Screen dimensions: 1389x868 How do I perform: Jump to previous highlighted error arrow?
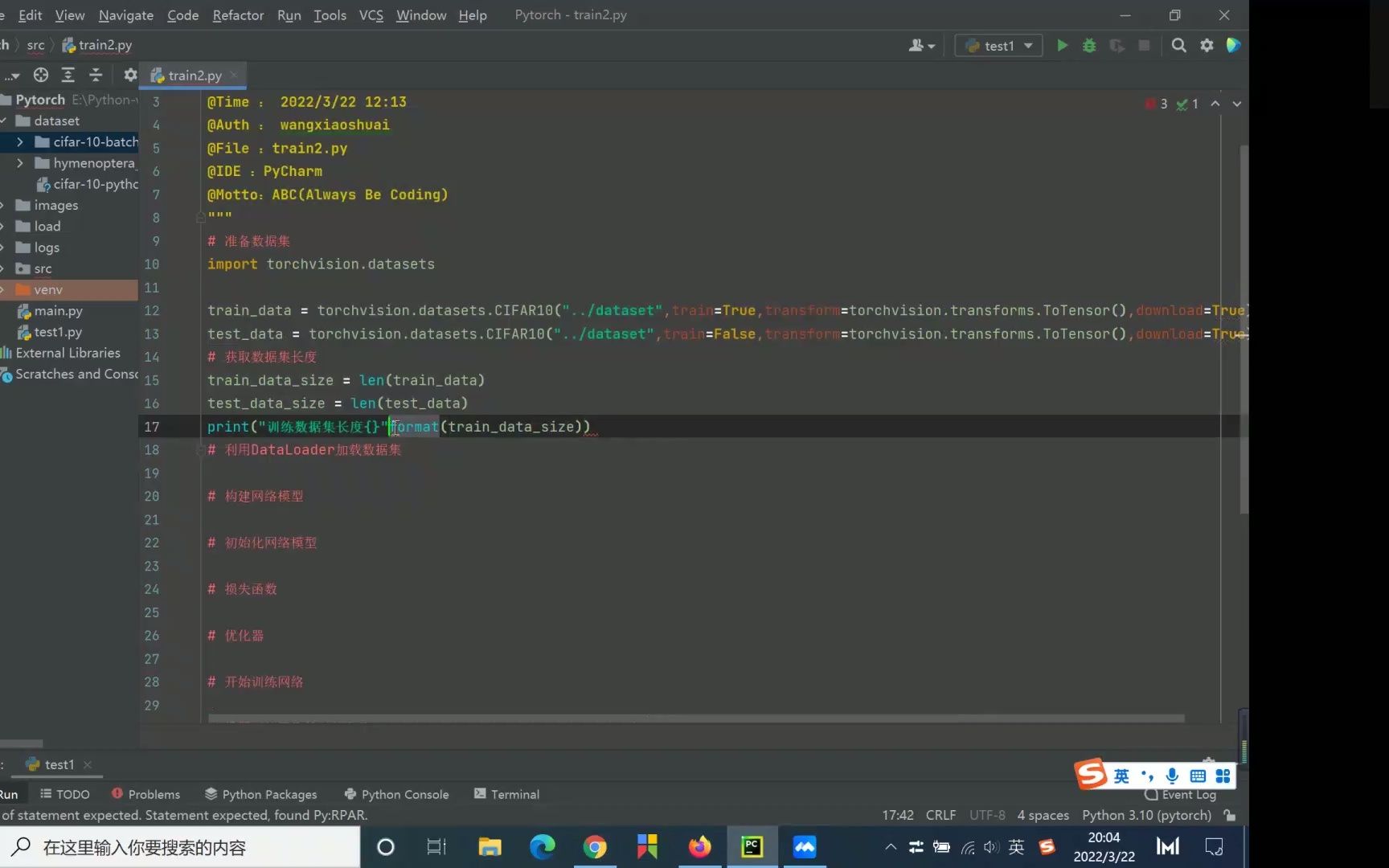pyautogui.click(x=1215, y=104)
